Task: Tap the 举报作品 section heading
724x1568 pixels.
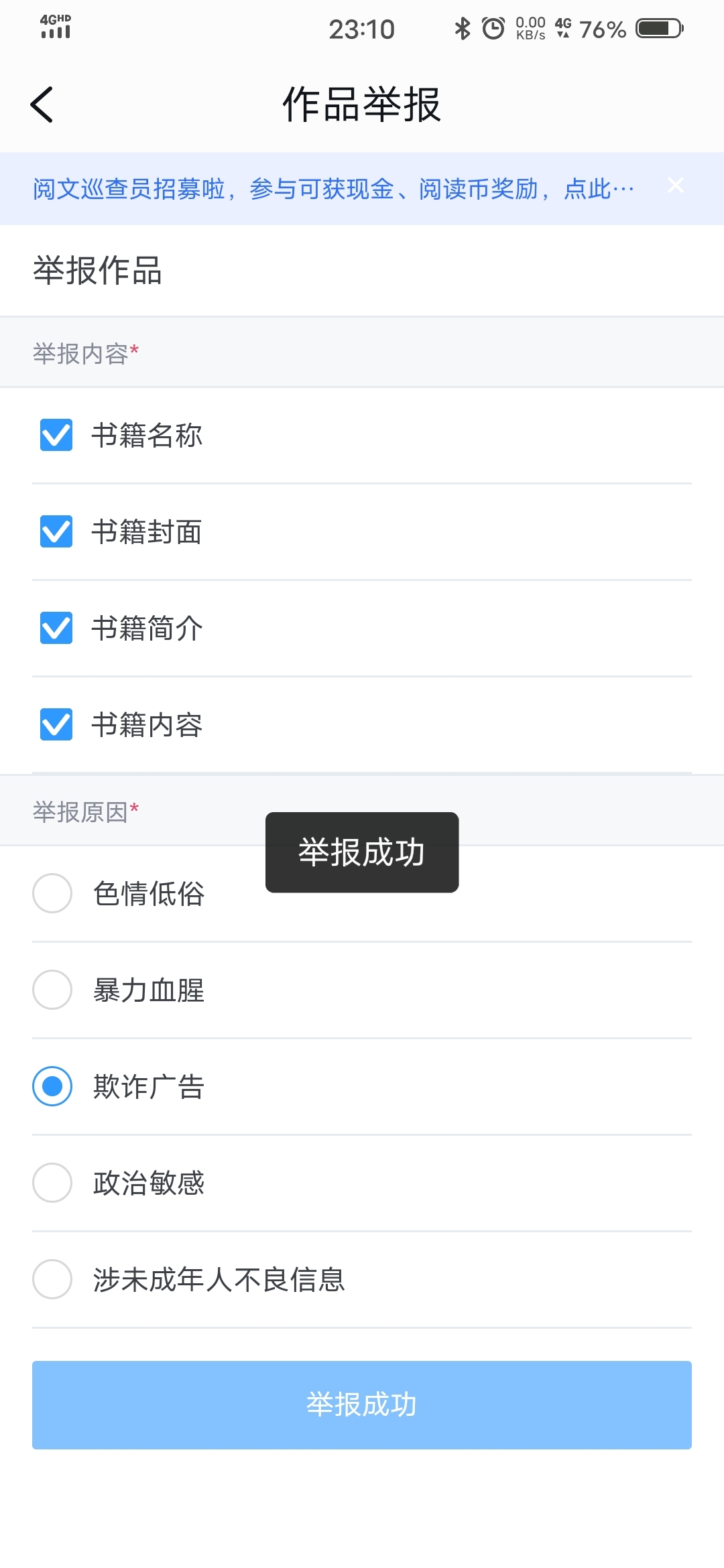Action: point(97,271)
